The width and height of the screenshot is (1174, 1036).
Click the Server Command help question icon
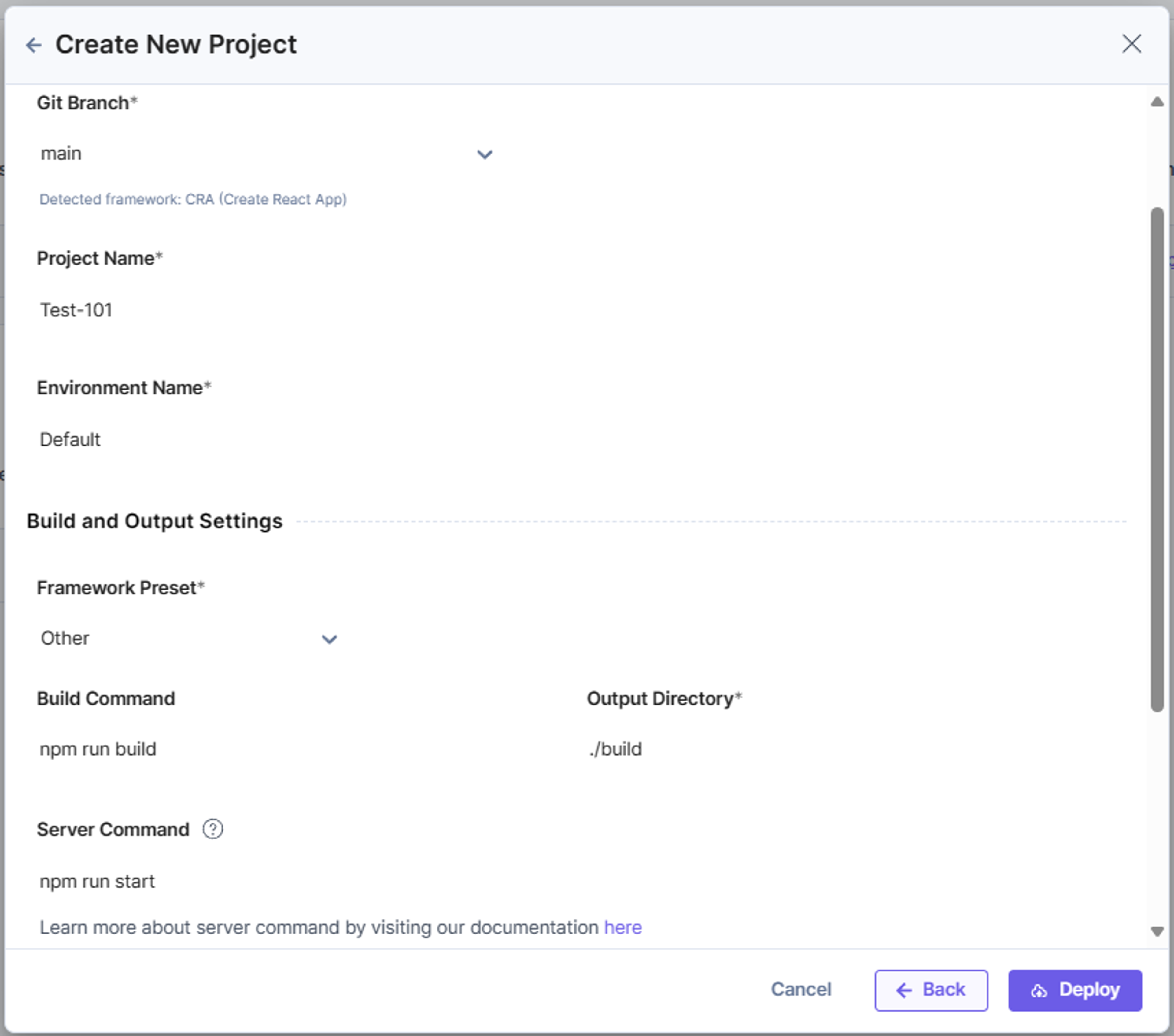pos(213,829)
